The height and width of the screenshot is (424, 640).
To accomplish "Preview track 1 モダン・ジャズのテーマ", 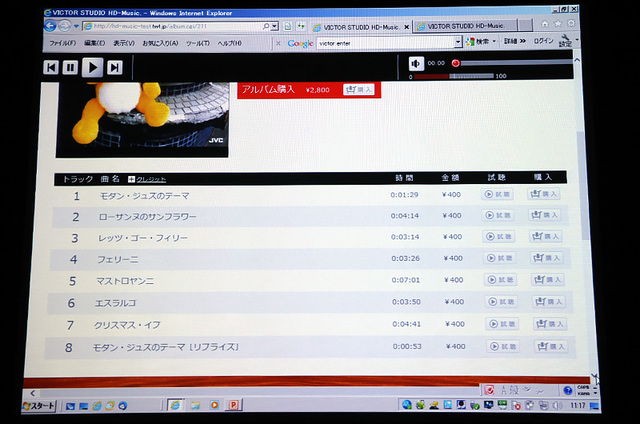I will [497, 194].
